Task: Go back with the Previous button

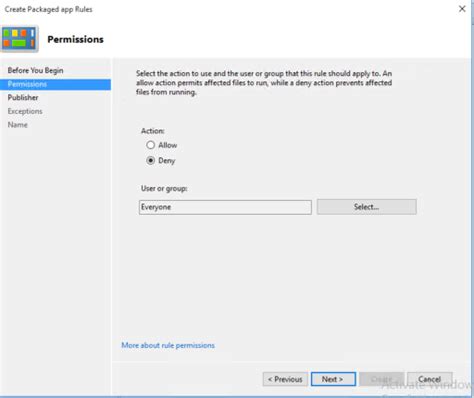Action: [285, 379]
